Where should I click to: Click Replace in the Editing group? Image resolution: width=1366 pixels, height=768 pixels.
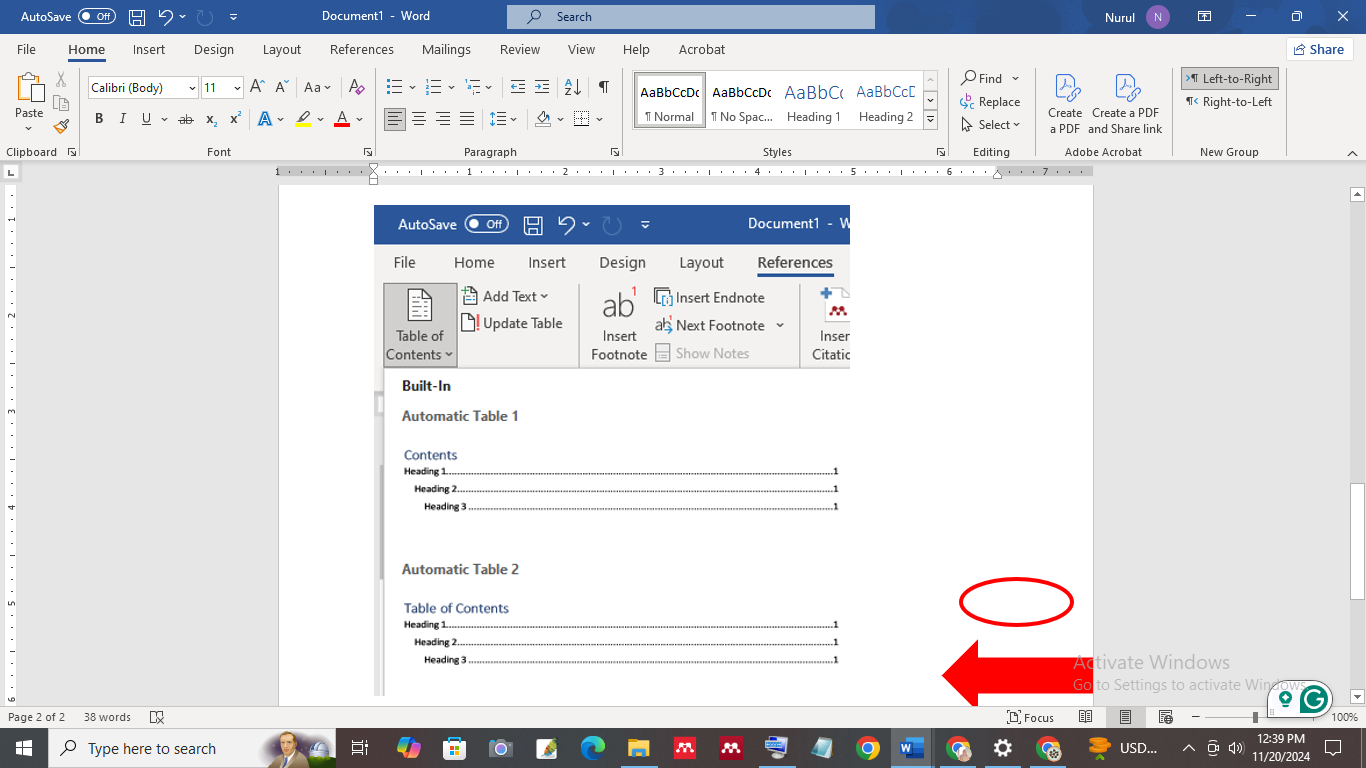(x=991, y=102)
